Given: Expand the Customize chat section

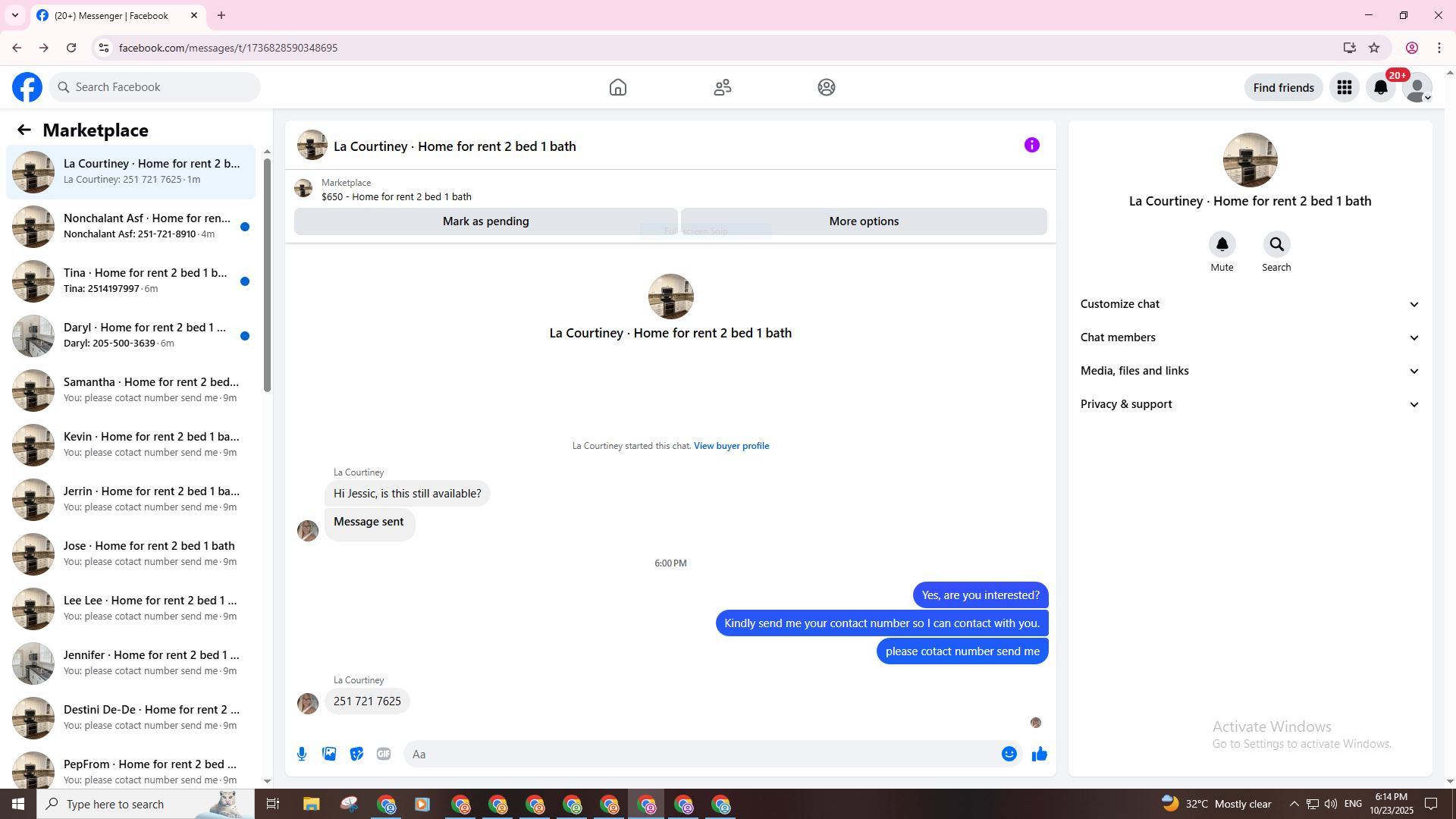Looking at the screenshot, I should point(1249,304).
